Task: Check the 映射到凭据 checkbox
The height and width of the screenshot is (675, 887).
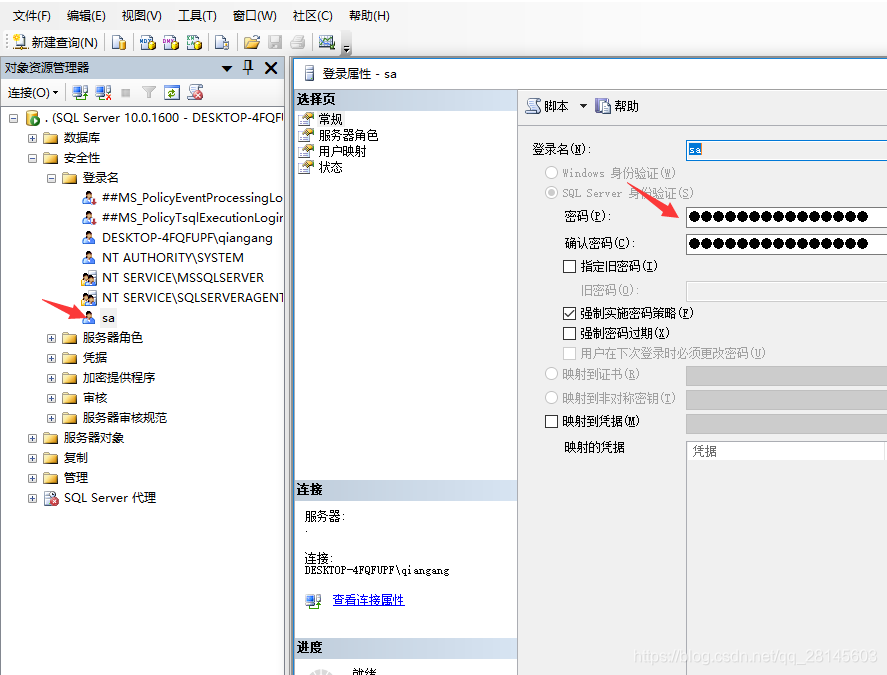Action: point(551,422)
